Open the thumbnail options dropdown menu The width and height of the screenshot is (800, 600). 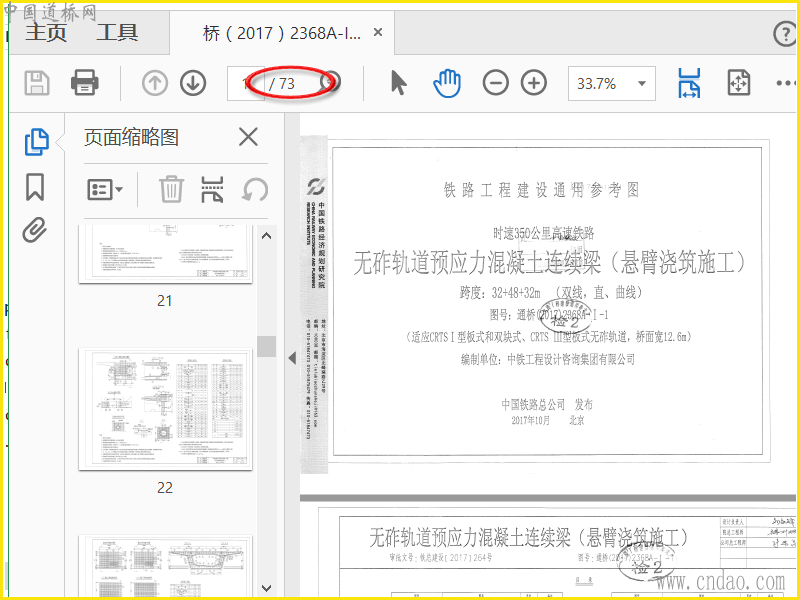tap(105, 190)
